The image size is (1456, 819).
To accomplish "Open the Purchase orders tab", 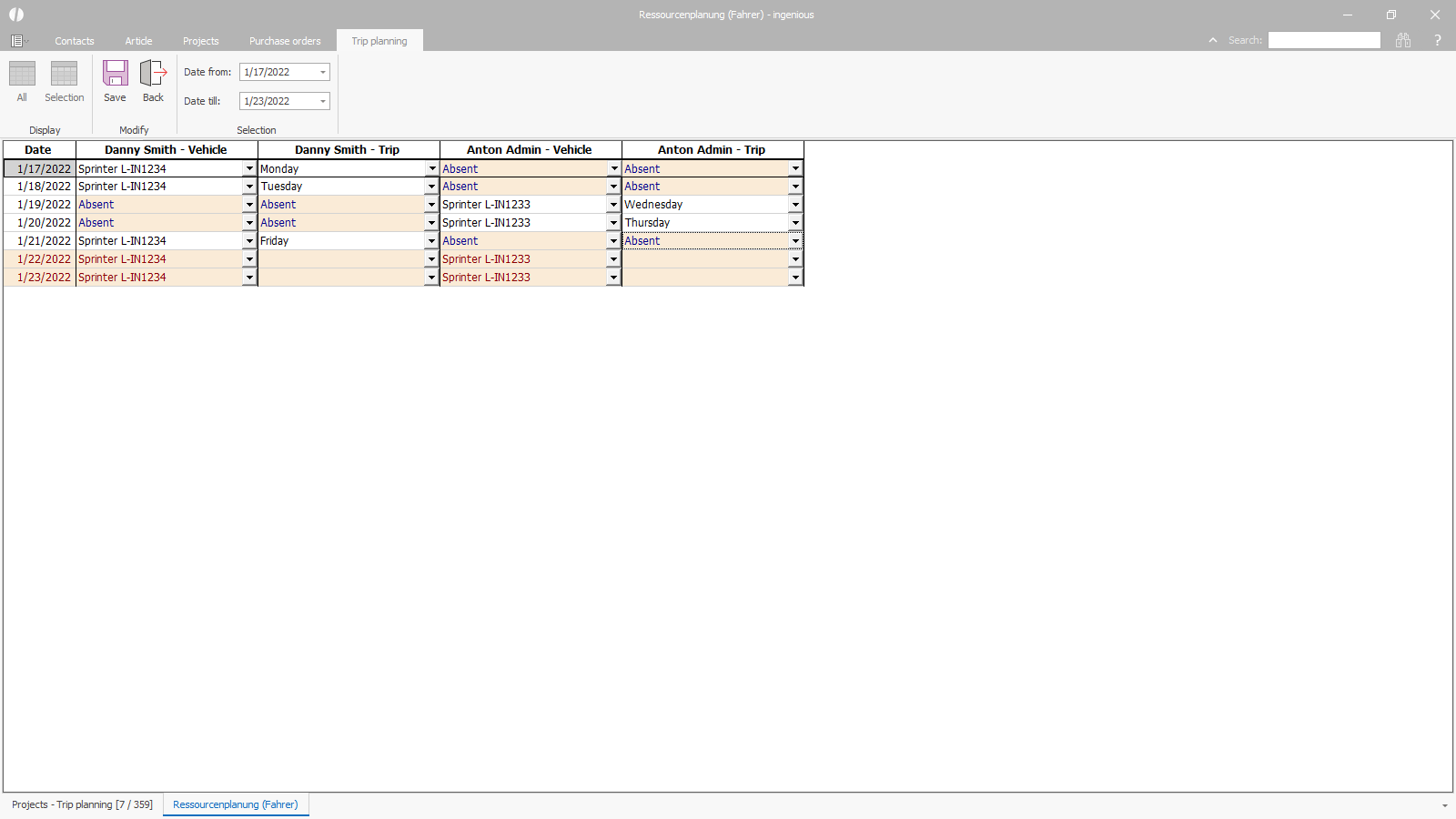I will [x=285, y=41].
